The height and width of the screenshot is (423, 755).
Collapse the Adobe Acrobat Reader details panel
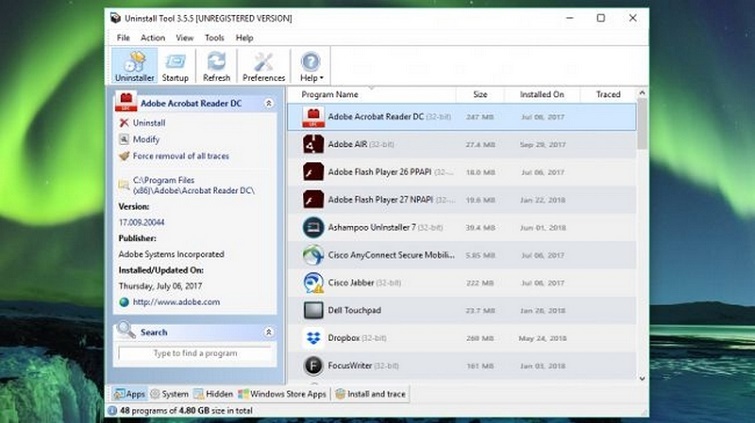[x=268, y=103]
